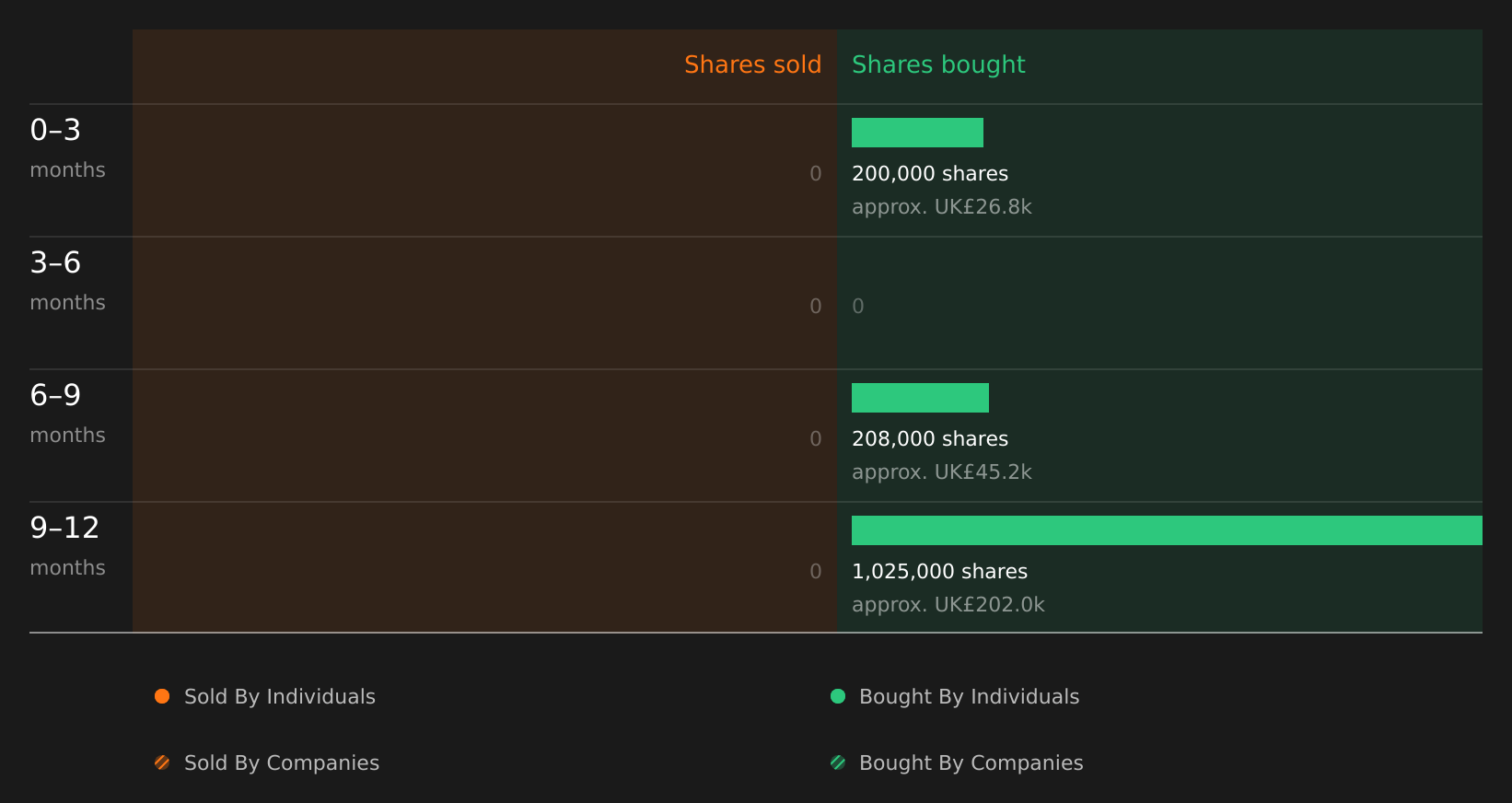1512x803 pixels.
Task: Click the sold 0 in 6–9 months row
Action: point(816,439)
